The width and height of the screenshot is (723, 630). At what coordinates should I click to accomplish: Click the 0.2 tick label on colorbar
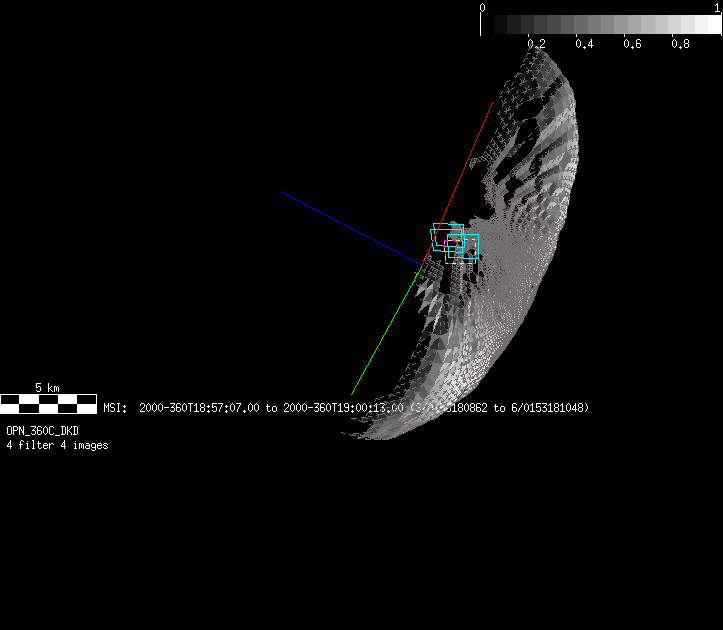[536, 44]
